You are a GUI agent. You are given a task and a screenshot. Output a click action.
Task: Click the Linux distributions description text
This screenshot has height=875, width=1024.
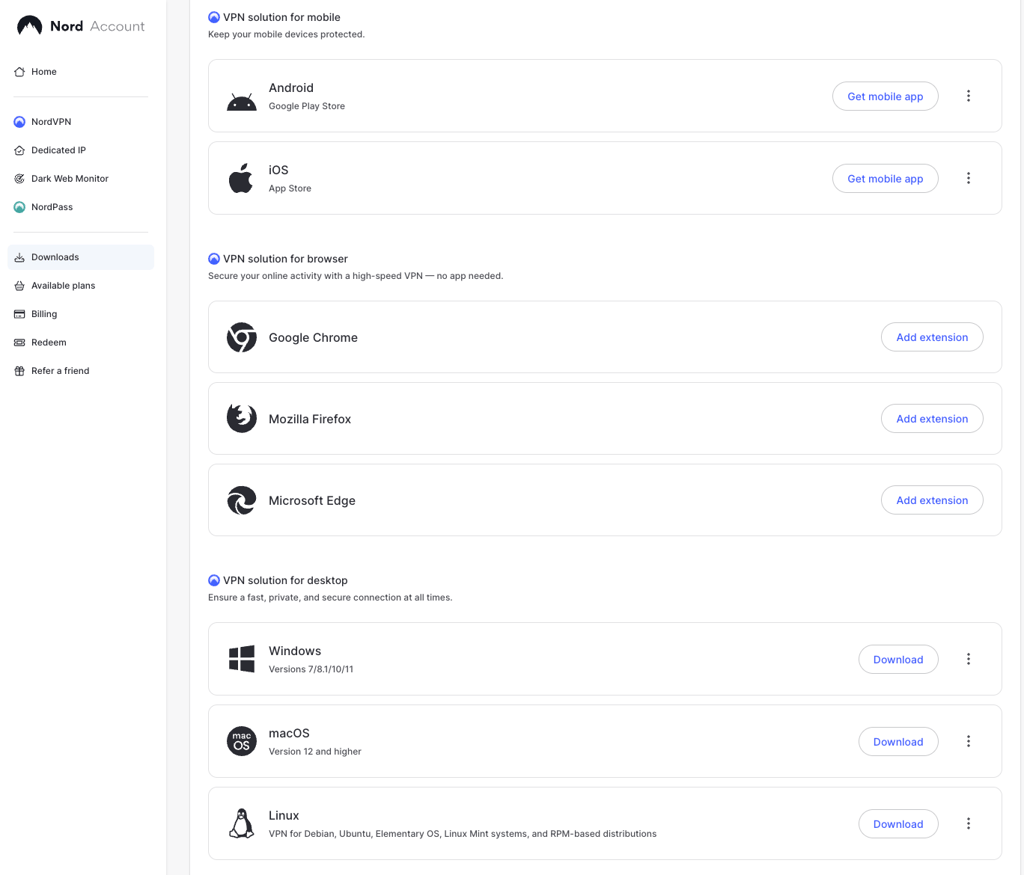point(462,834)
